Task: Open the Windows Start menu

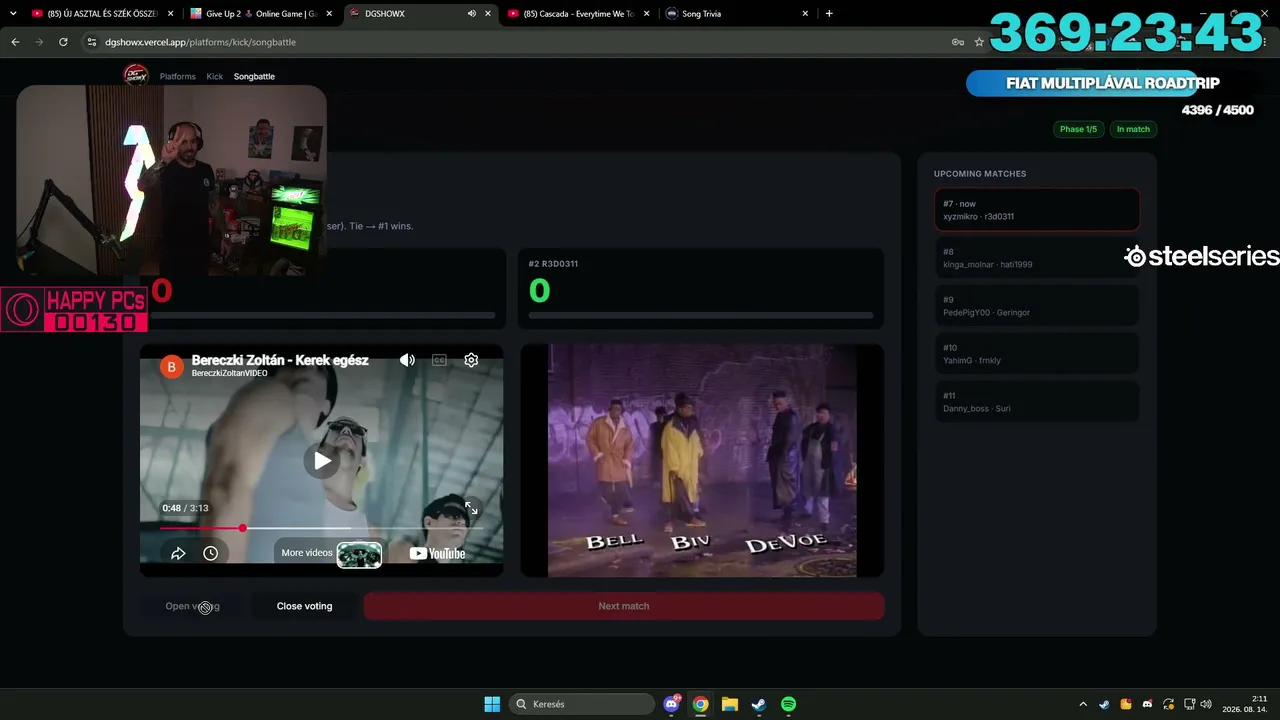Action: point(492,704)
